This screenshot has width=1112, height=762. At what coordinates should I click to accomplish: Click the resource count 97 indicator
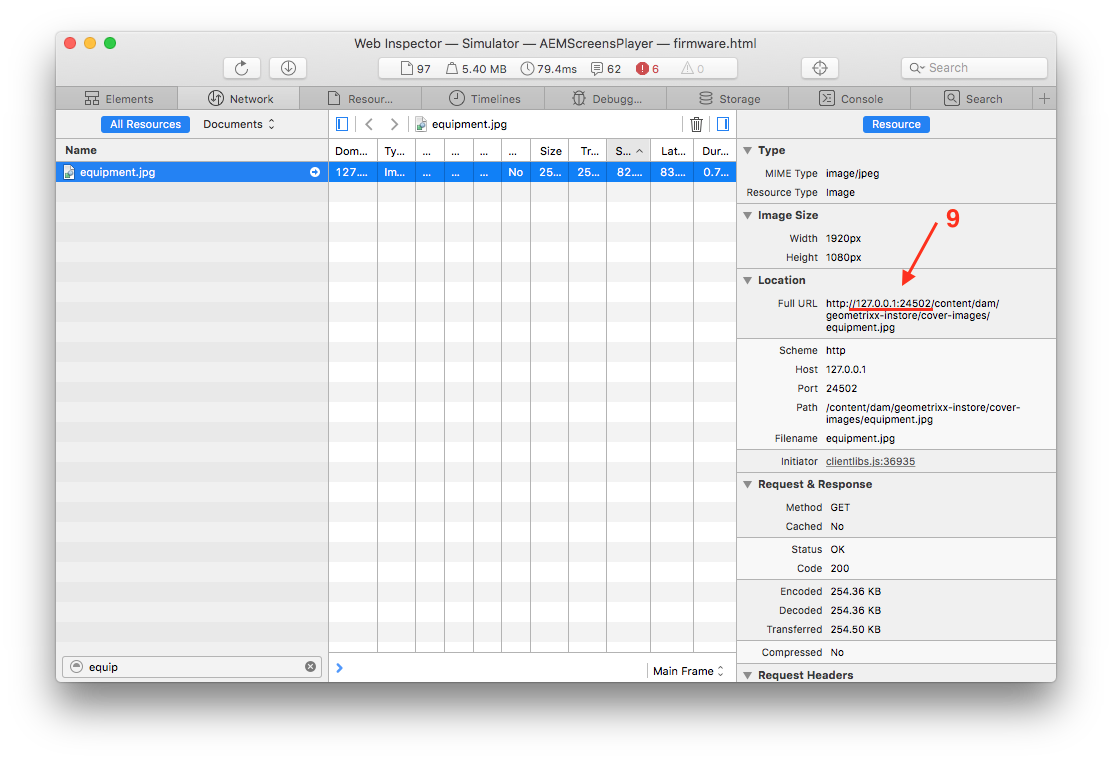click(416, 69)
